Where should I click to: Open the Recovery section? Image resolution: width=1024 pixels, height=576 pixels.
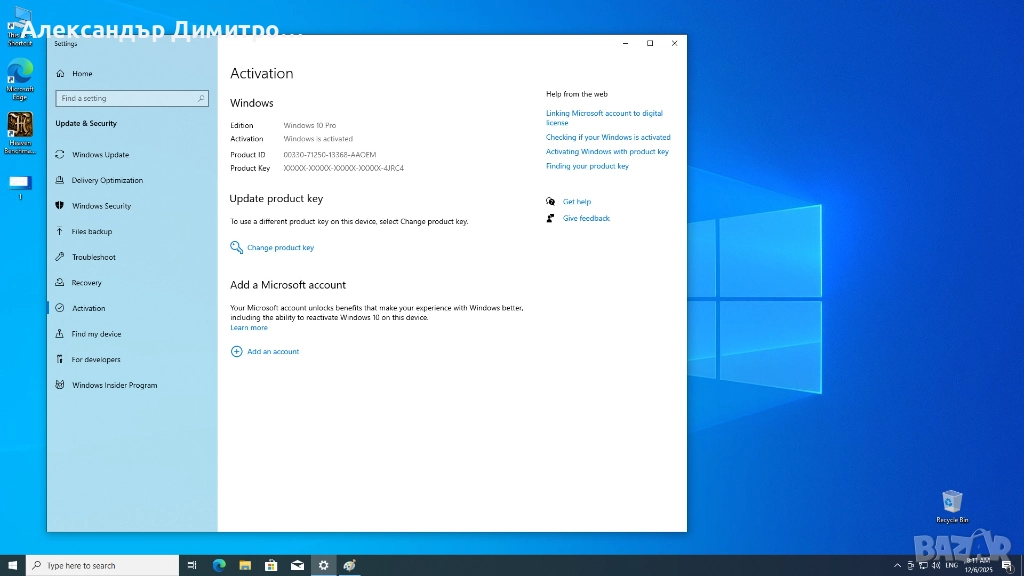coord(86,283)
